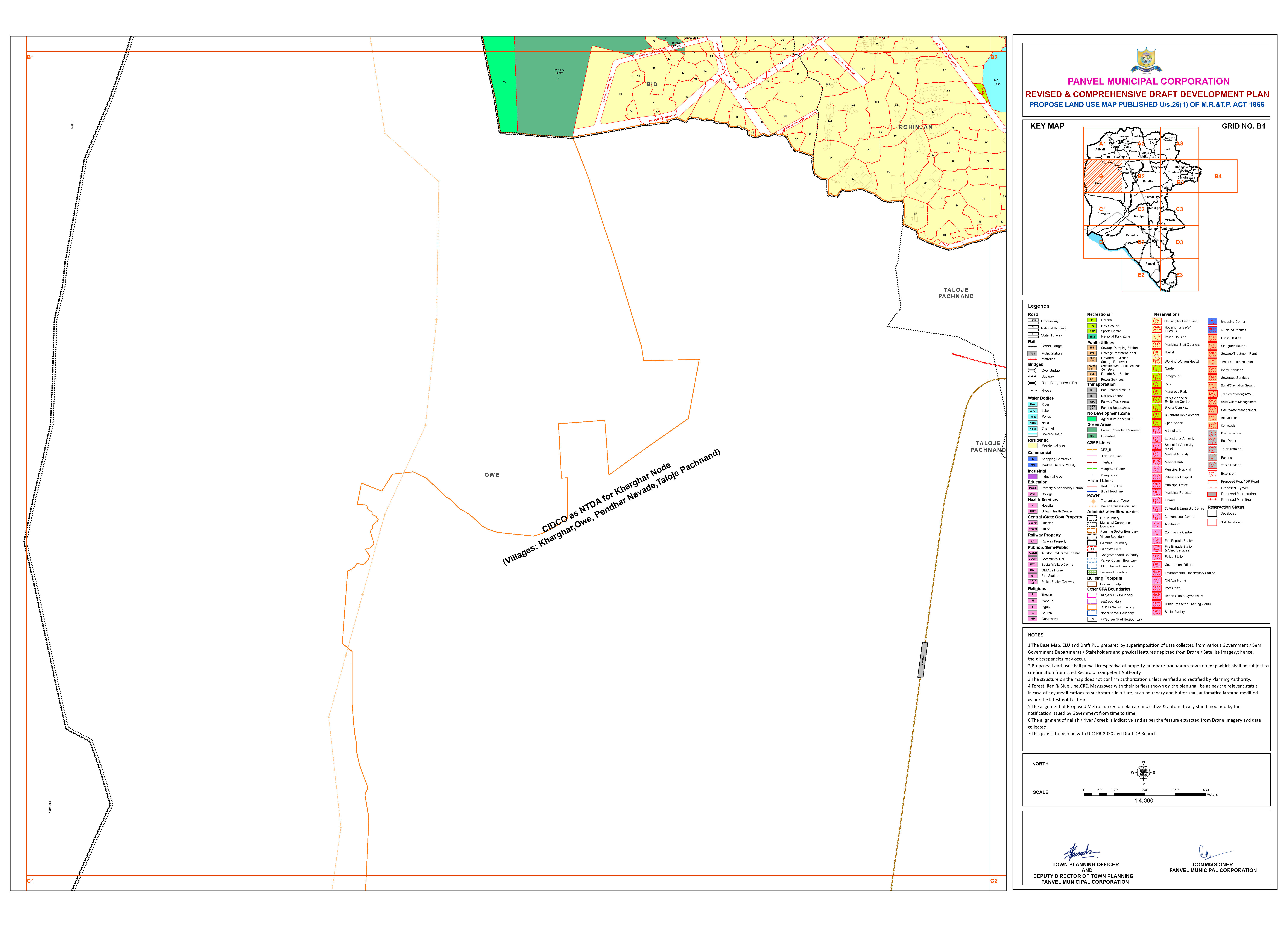Select the MST Metro Station legend icon

pos(1033,354)
